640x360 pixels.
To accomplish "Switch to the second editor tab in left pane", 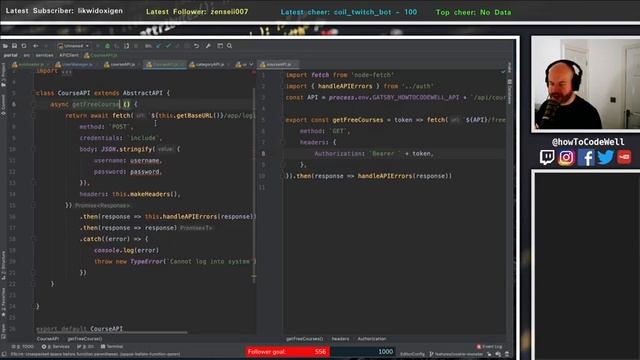I will [x=76, y=64].
